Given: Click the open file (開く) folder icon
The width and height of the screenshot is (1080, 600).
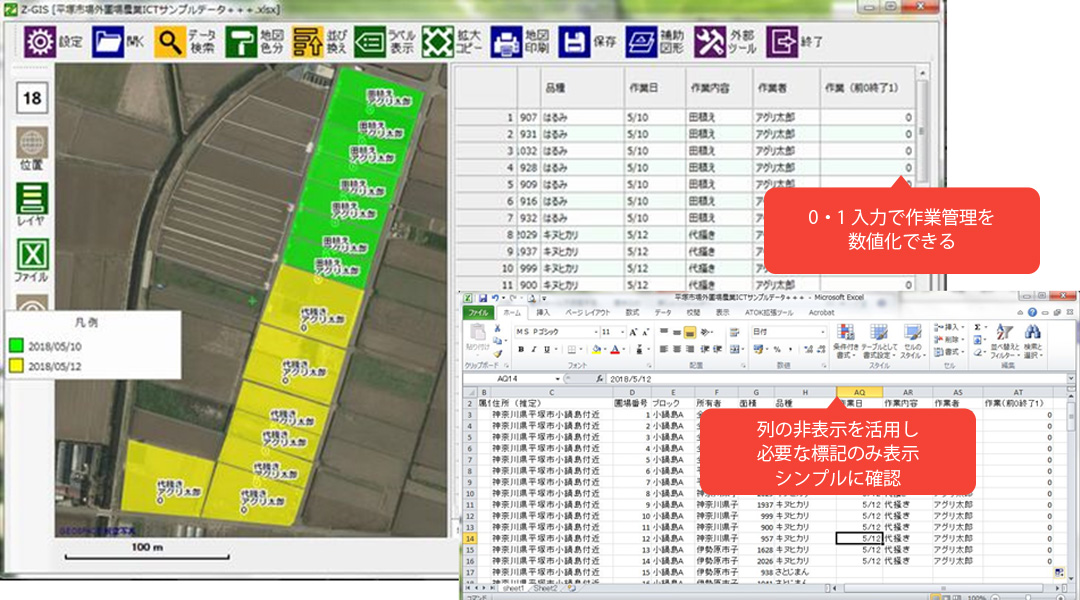Looking at the screenshot, I should click(x=107, y=42).
